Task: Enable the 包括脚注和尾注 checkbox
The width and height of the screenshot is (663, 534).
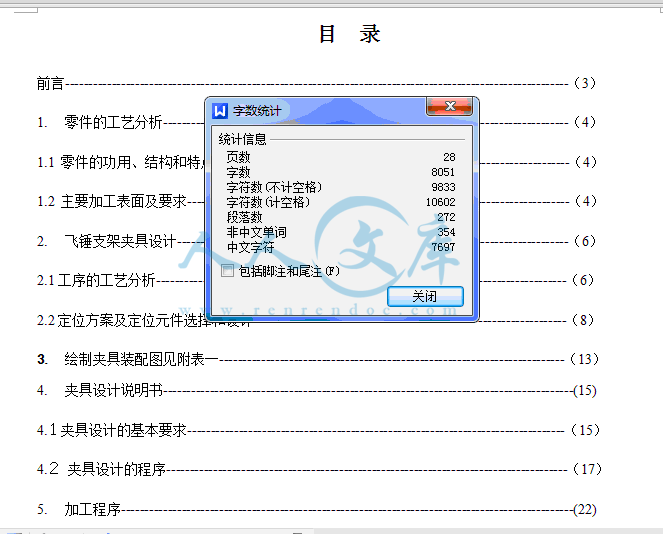Action: coord(228,271)
